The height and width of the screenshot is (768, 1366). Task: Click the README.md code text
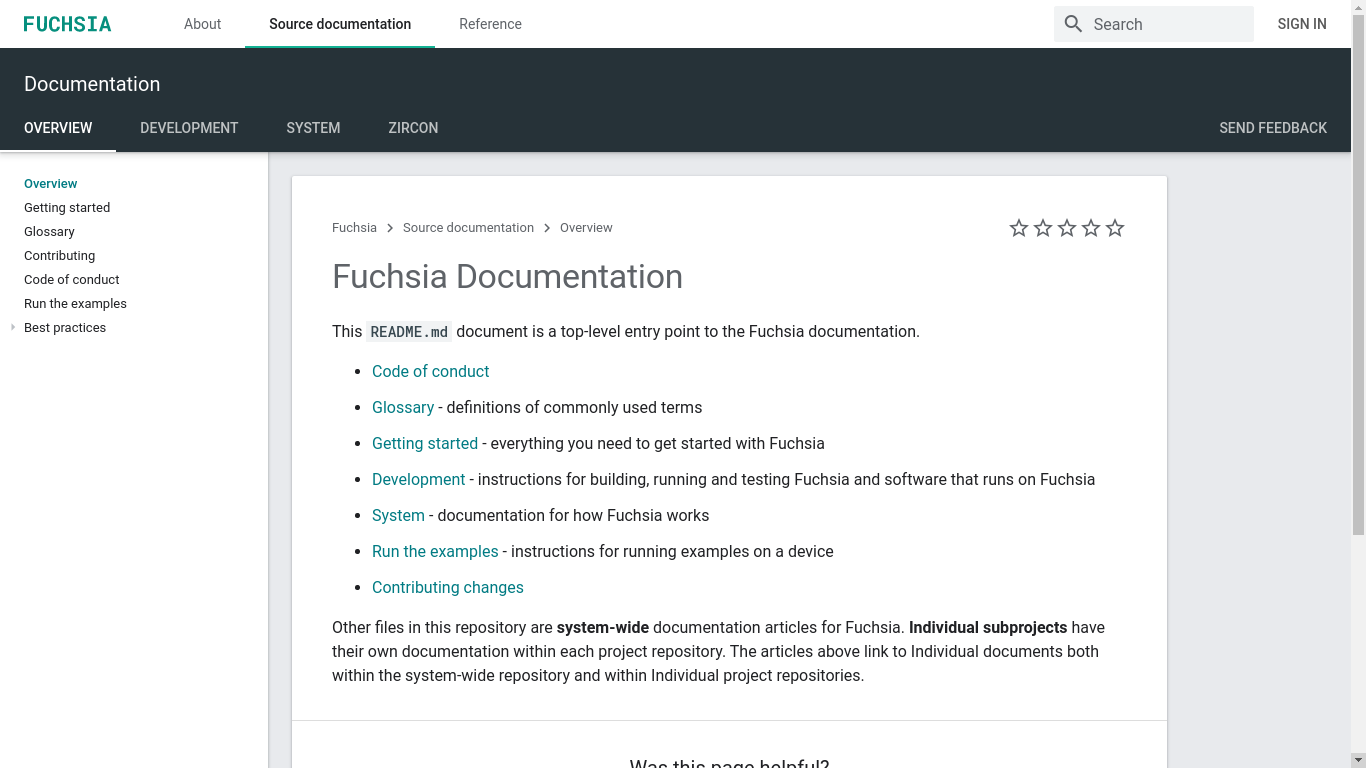[x=409, y=332]
